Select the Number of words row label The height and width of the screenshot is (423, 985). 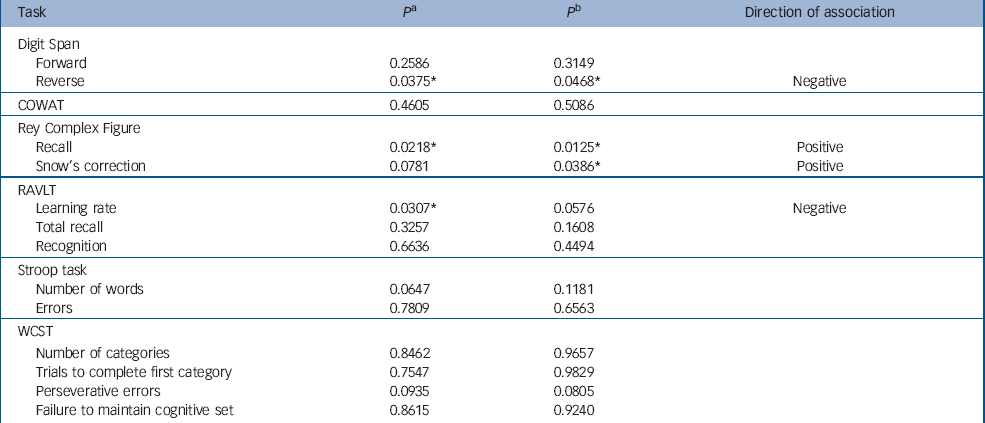click(89, 289)
